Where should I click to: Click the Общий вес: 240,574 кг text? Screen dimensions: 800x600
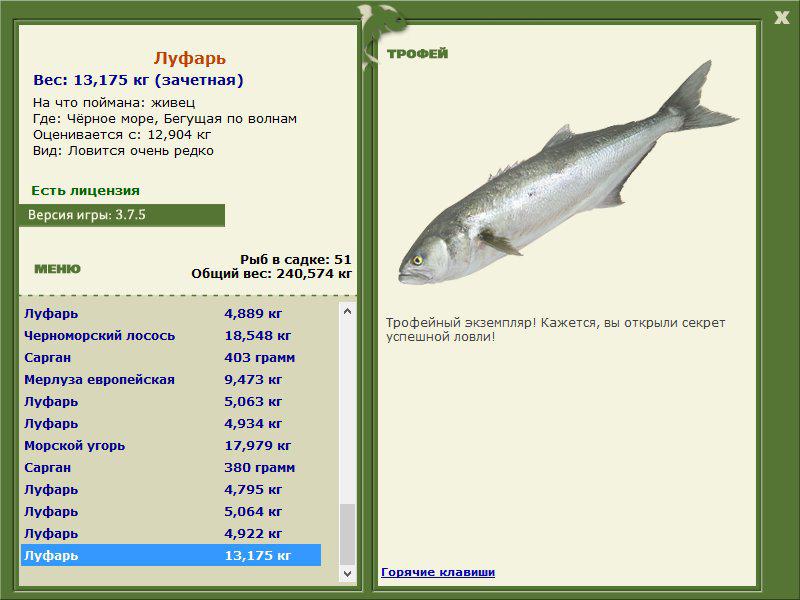(x=271, y=273)
